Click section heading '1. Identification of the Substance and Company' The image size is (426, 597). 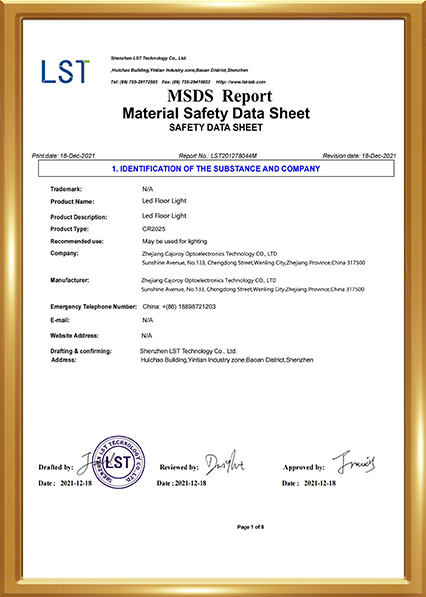(216, 168)
